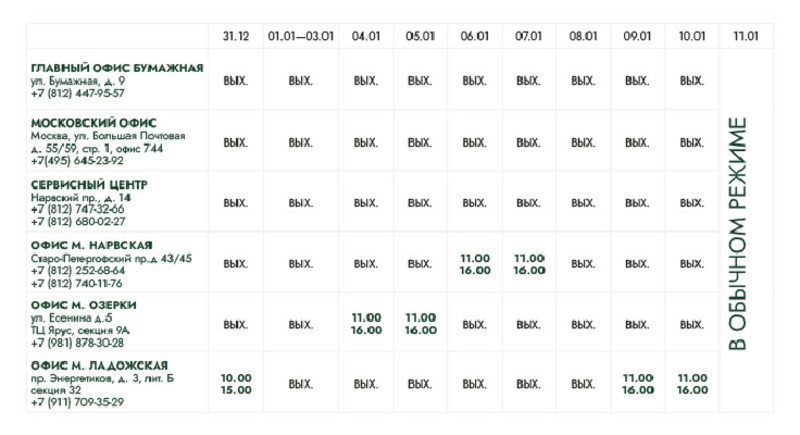Click the 31.12 date column header
Screen dimensions: 800x435
(235, 36)
